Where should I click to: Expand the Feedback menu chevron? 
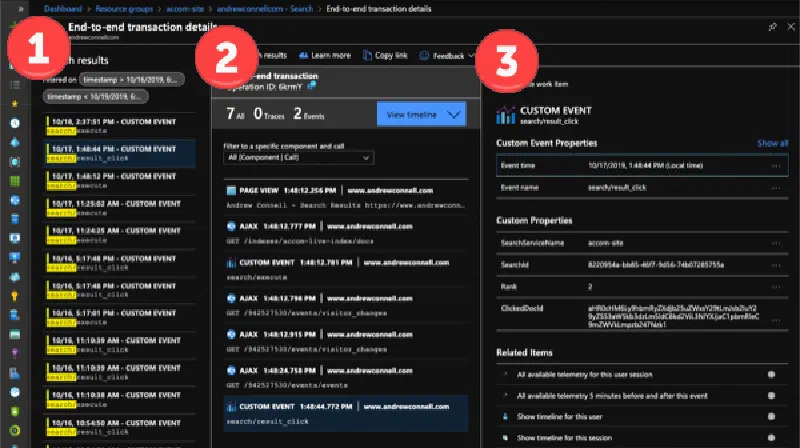click(x=471, y=55)
